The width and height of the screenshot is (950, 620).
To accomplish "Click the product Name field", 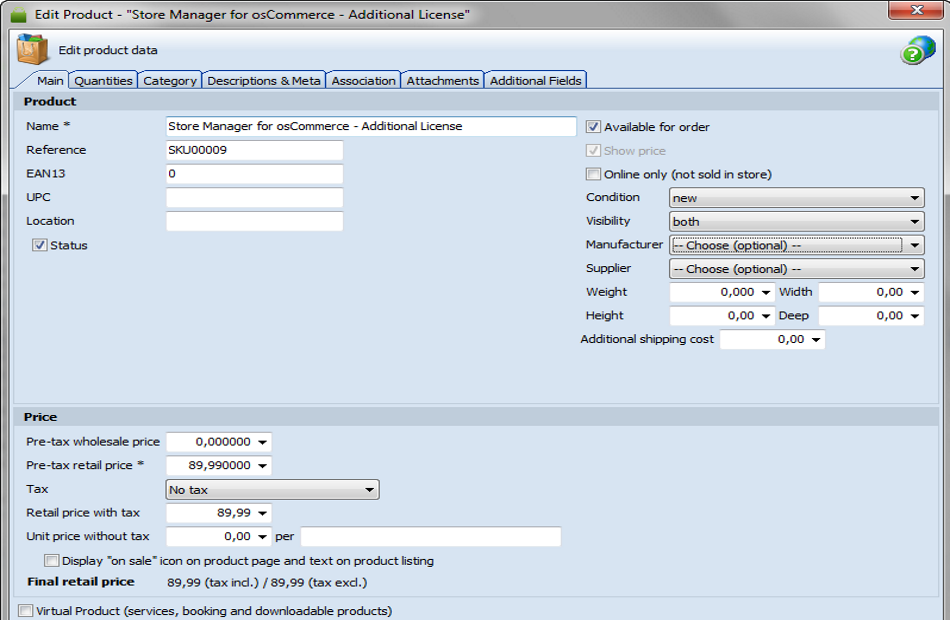I will [x=371, y=126].
